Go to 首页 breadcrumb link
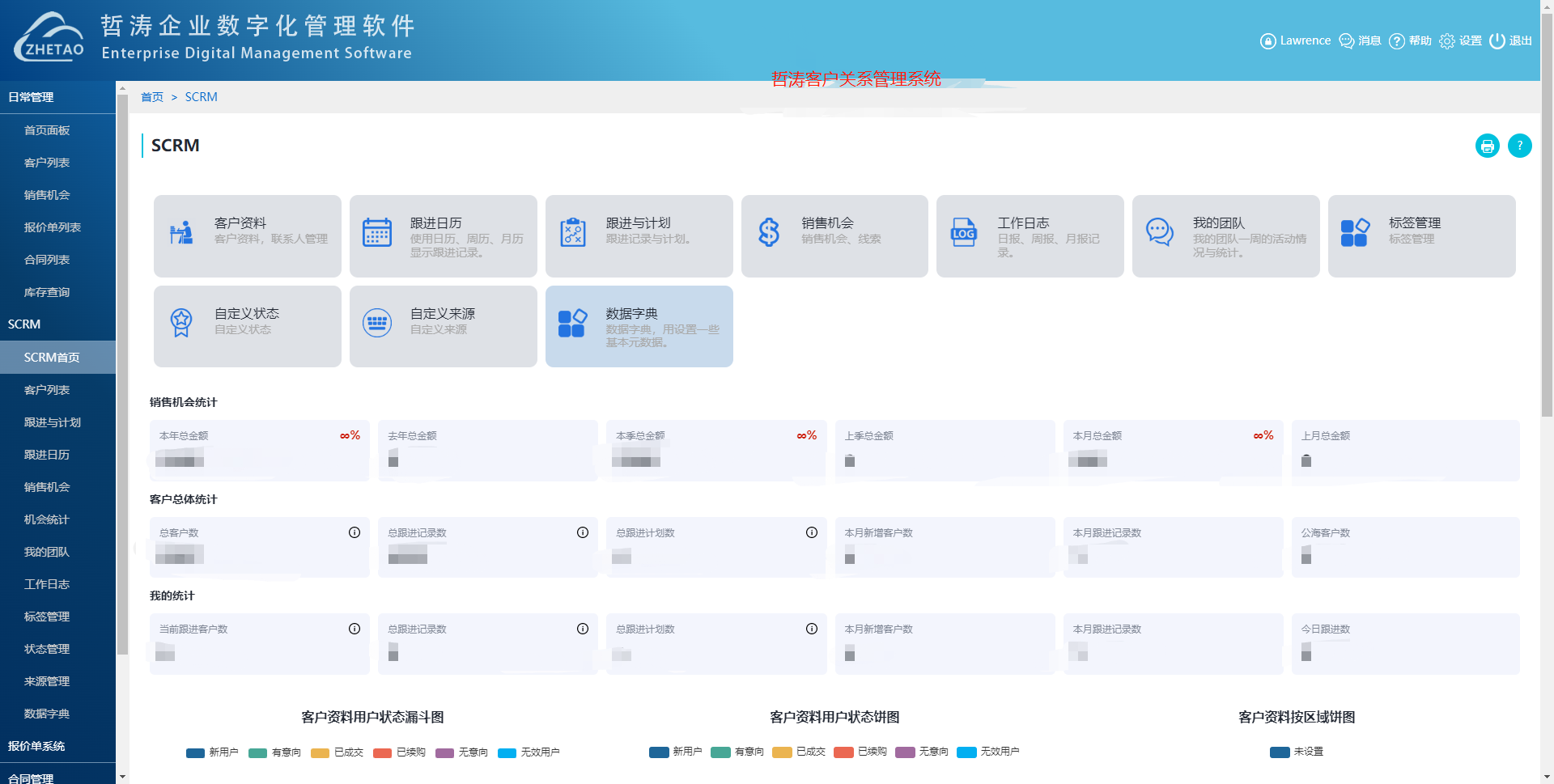Viewport: 1554px width, 784px height. (x=152, y=97)
